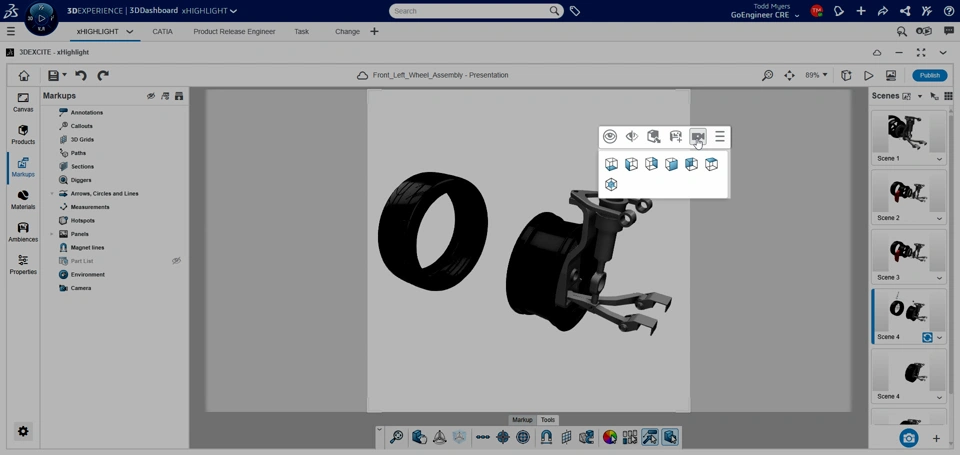
Task: Switch to the Tools tab
Action: point(547,420)
